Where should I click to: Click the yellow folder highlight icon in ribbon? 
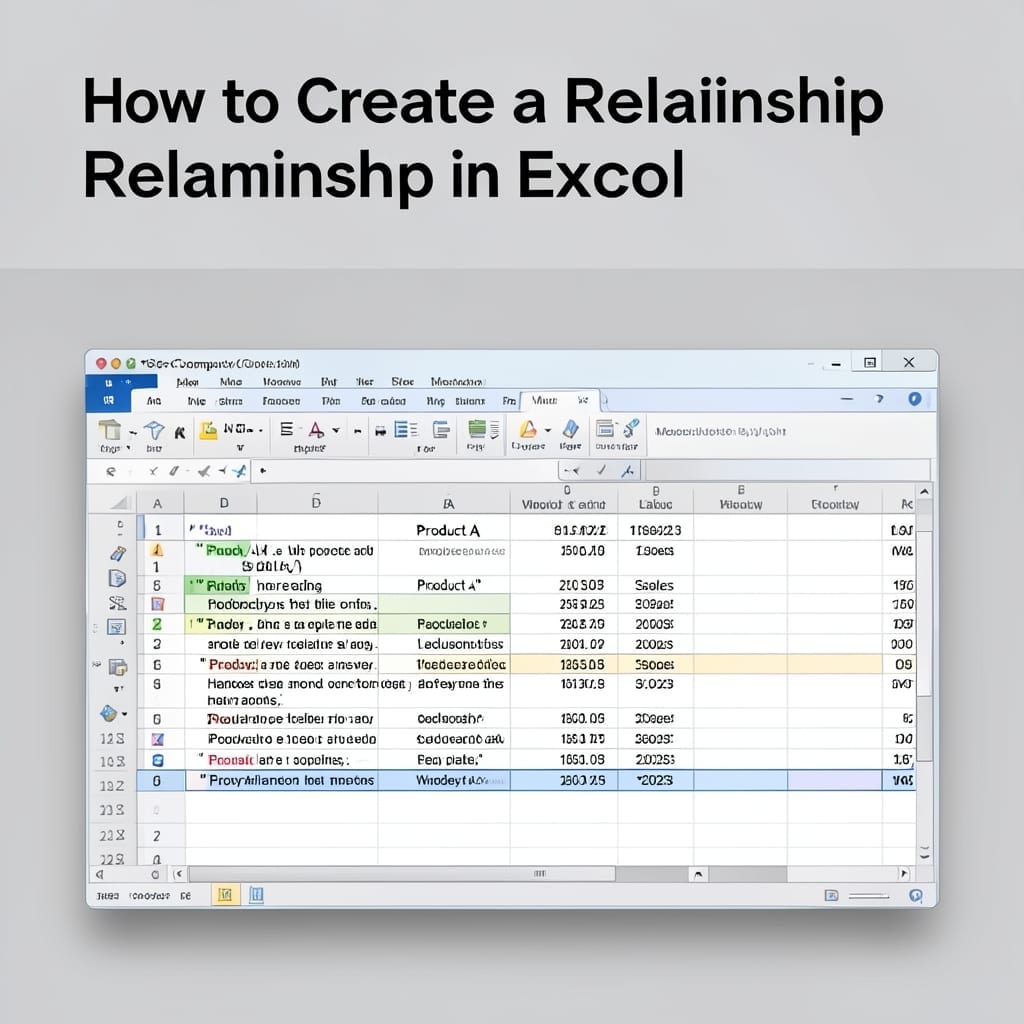(x=208, y=430)
